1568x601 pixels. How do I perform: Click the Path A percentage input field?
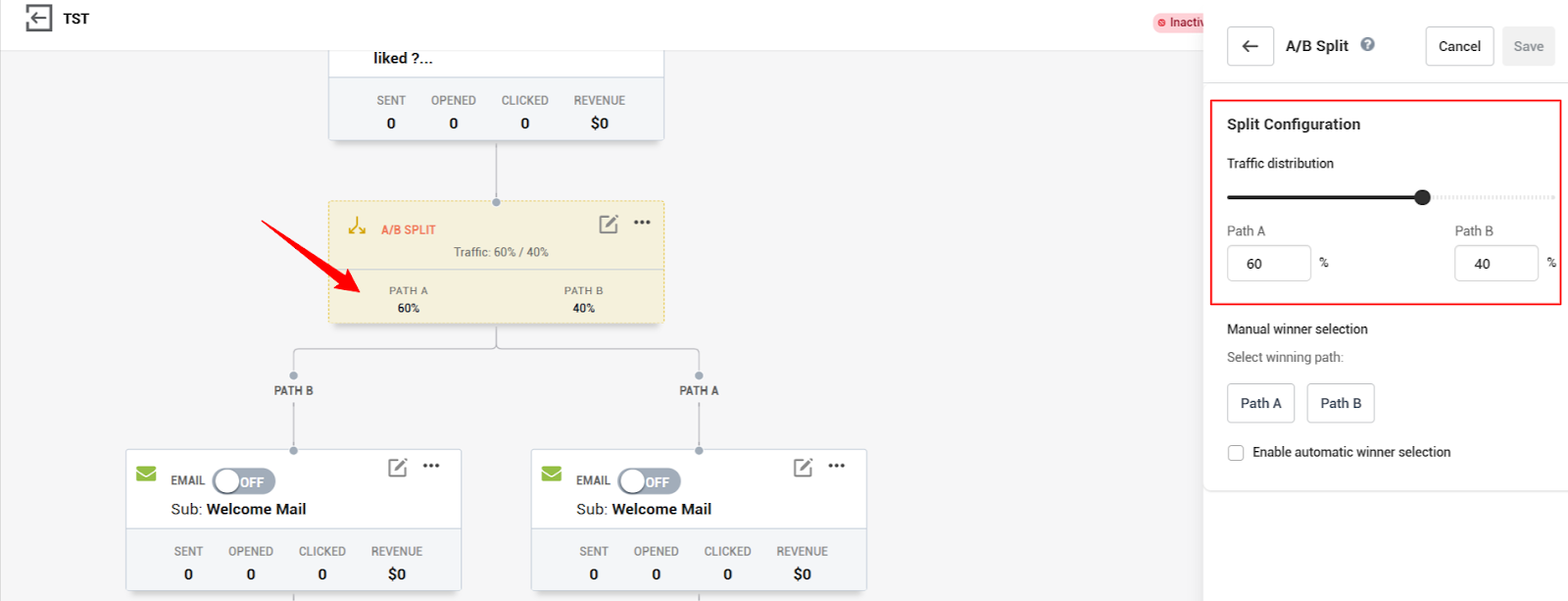click(x=1269, y=264)
